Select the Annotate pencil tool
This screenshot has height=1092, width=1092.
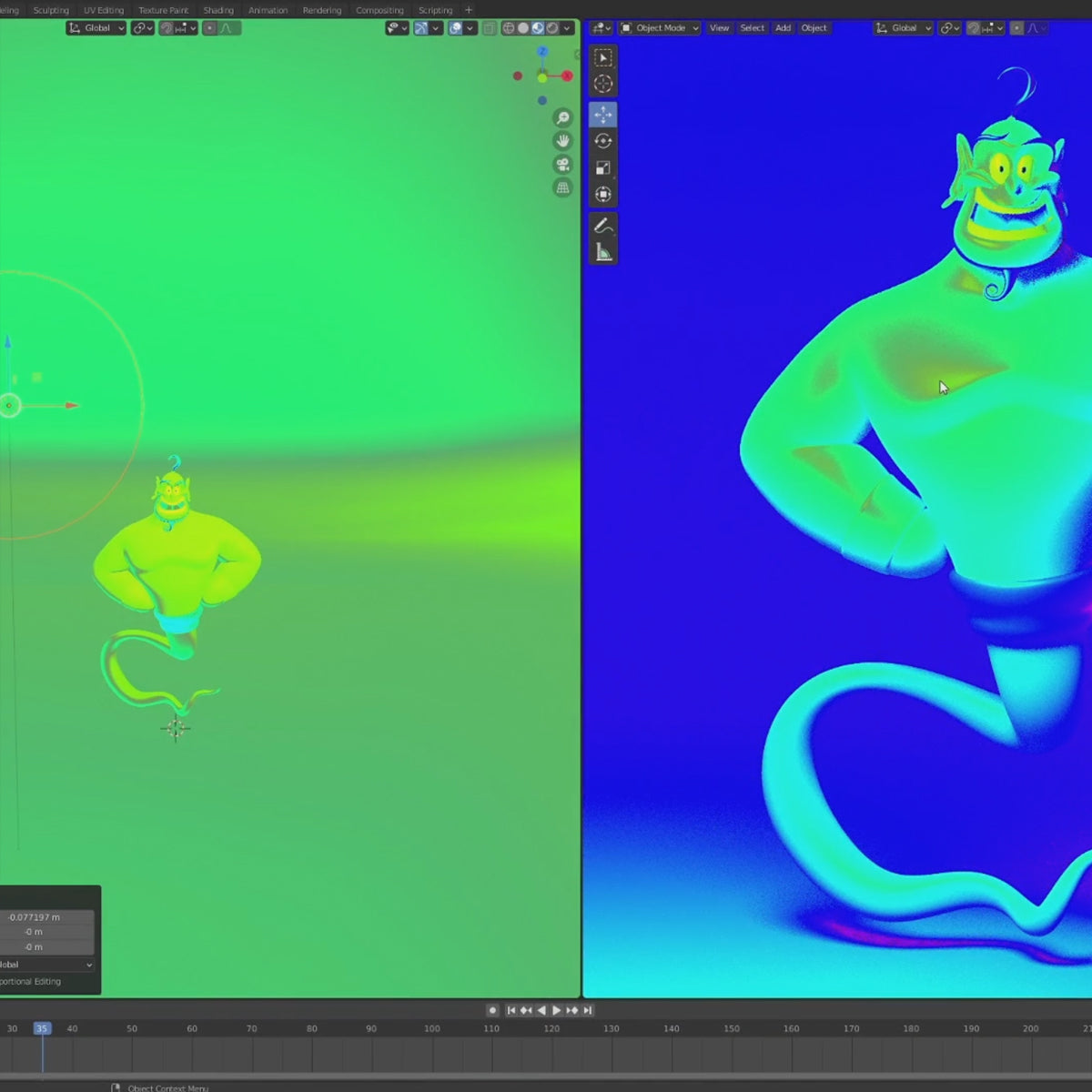(x=602, y=226)
